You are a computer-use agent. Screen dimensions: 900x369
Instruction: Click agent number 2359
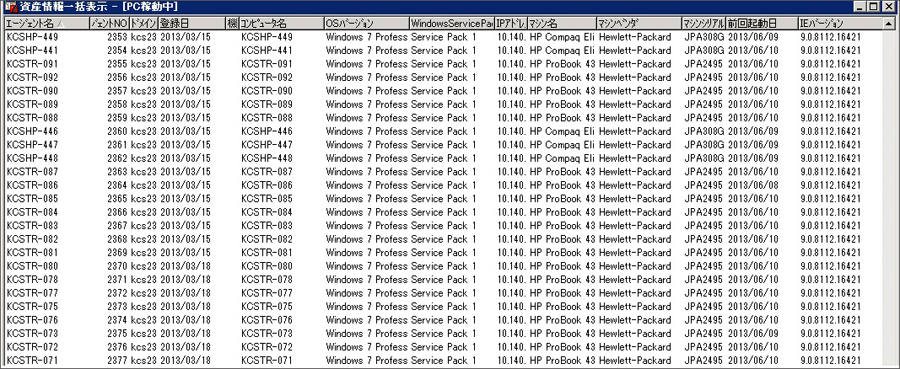click(x=117, y=118)
